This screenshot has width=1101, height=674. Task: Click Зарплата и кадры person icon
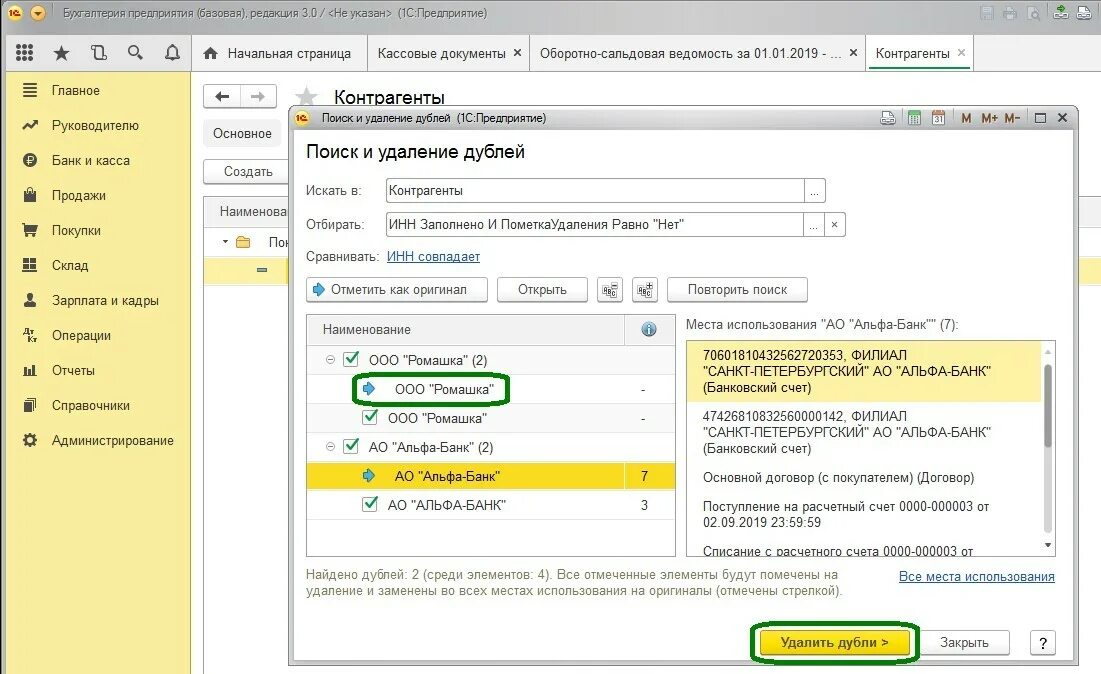[29, 300]
